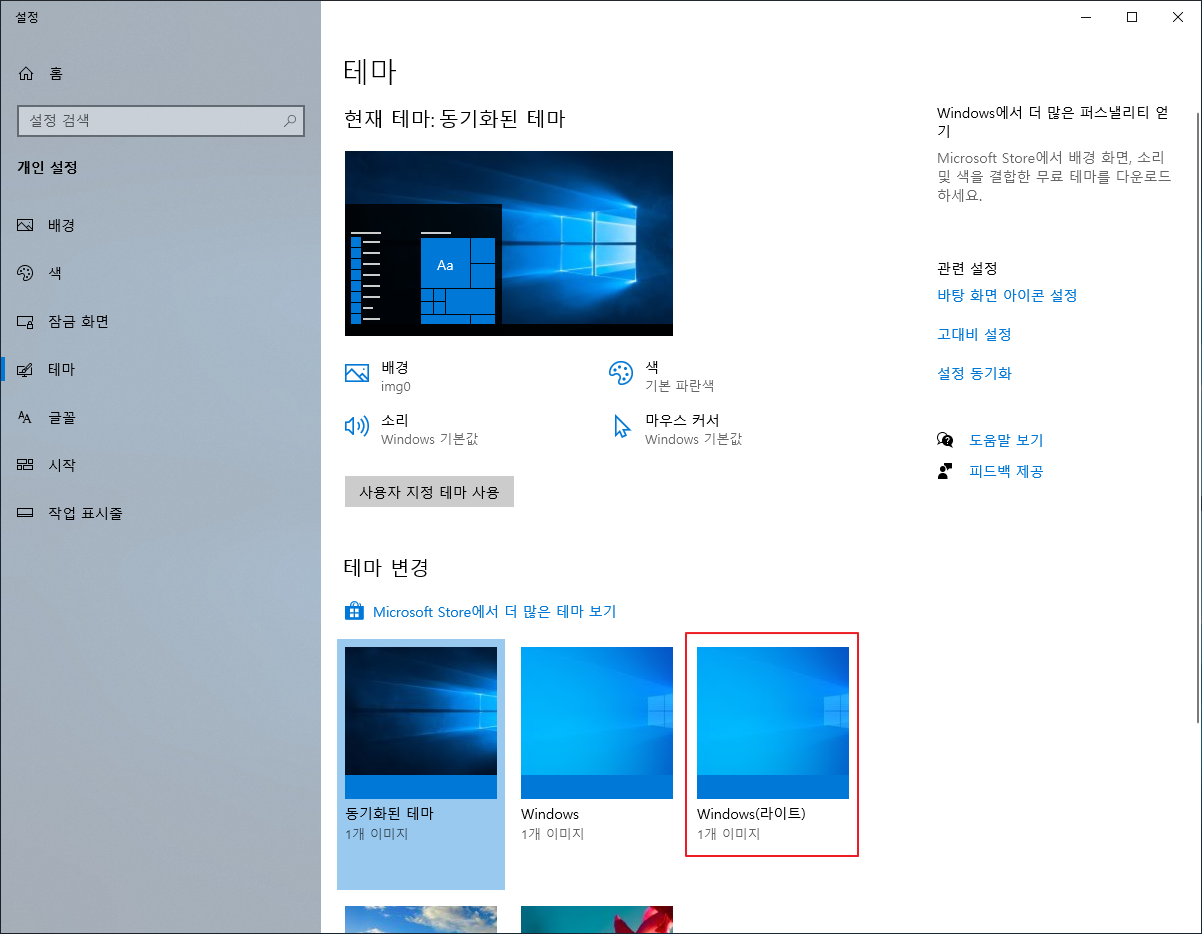Image resolution: width=1202 pixels, height=934 pixels.
Task: Click the 글꼴 font icon in sidebar
Action: (26, 417)
